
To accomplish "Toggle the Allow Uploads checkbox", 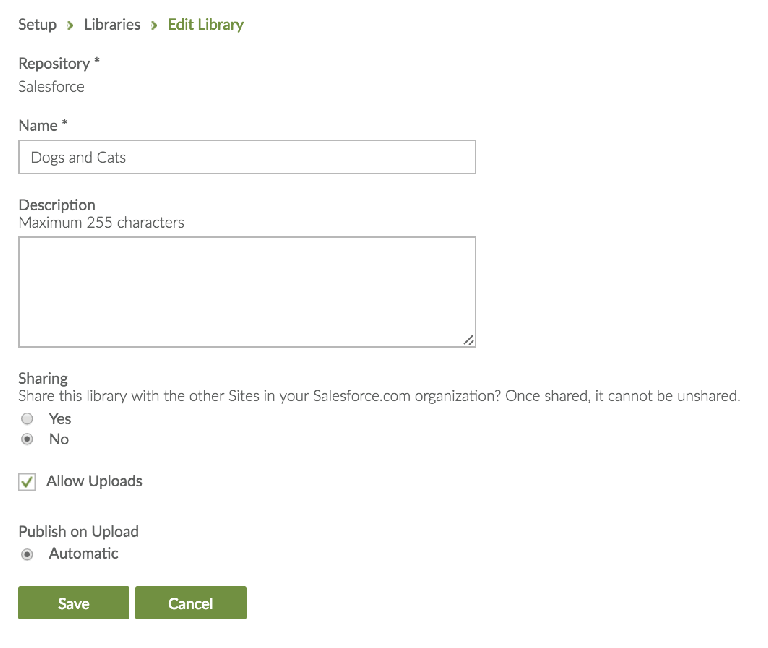I will (27, 482).
